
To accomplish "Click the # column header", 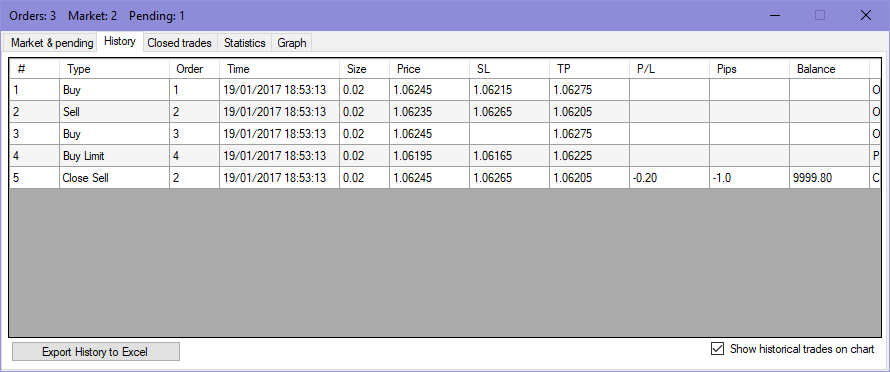I will tap(35, 69).
